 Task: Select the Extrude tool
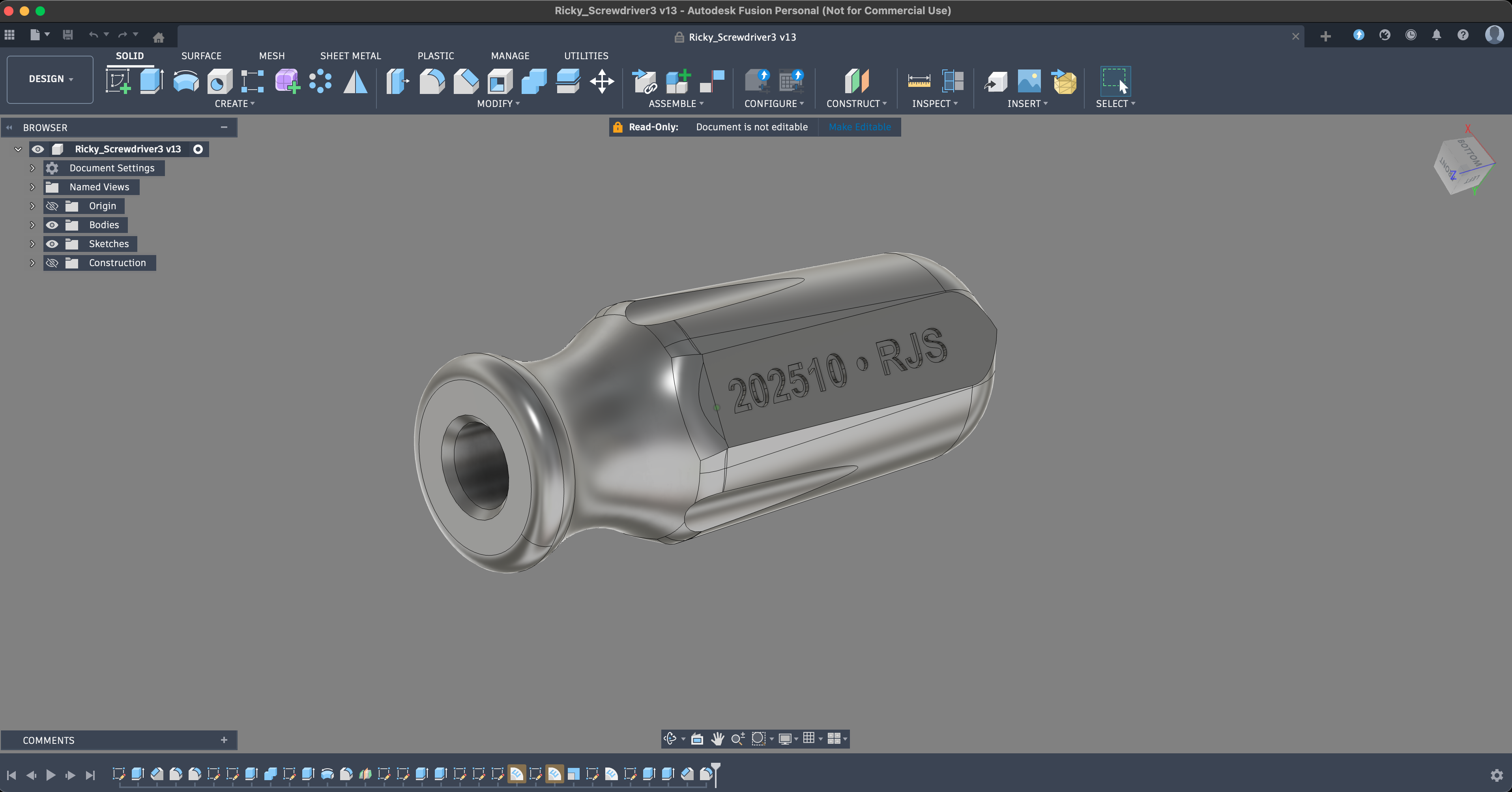(152, 81)
